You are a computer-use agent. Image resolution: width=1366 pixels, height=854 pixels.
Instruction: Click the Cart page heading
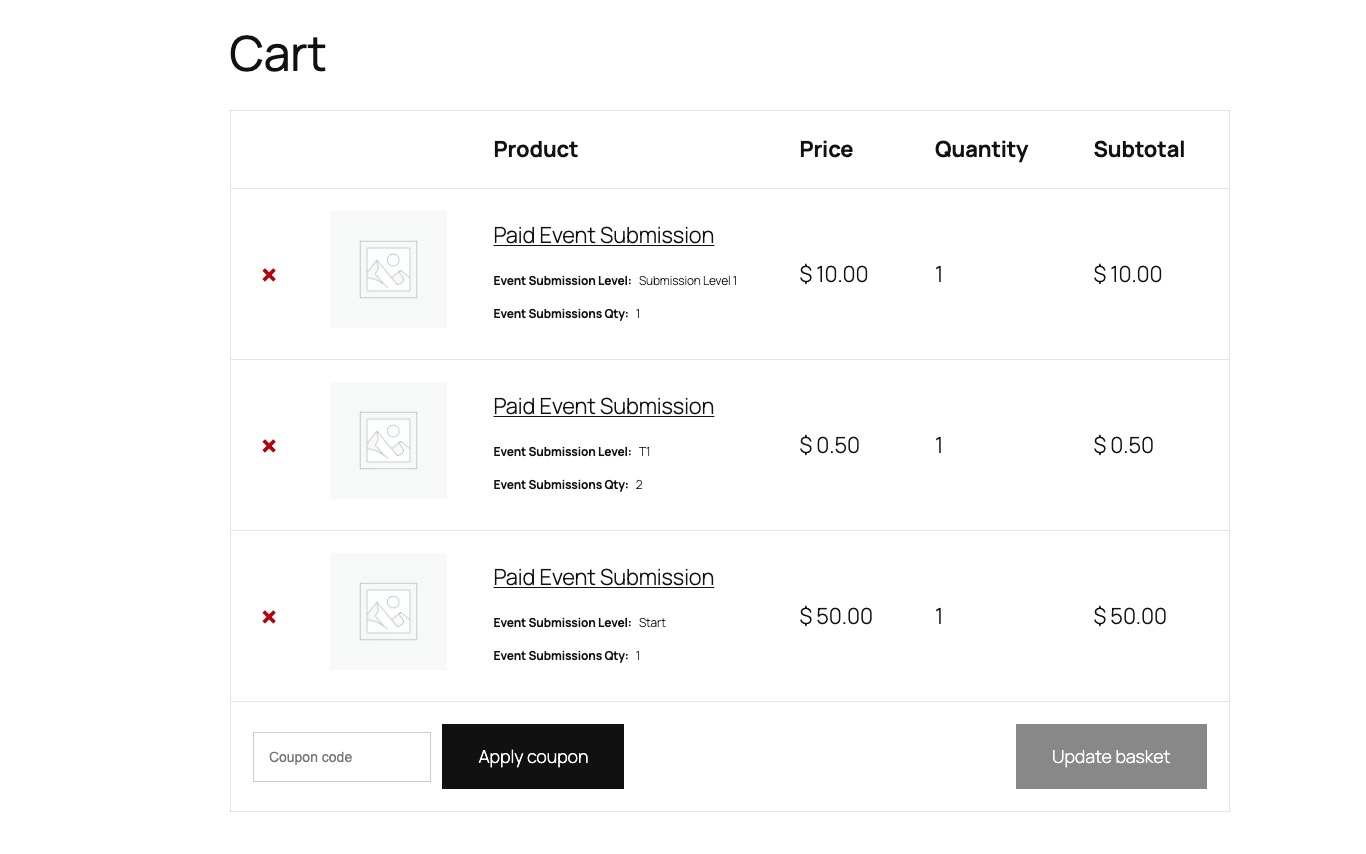pos(277,54)
